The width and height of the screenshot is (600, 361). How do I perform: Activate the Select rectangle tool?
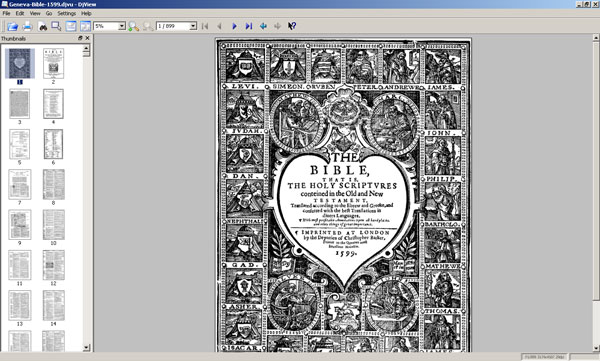56,26
